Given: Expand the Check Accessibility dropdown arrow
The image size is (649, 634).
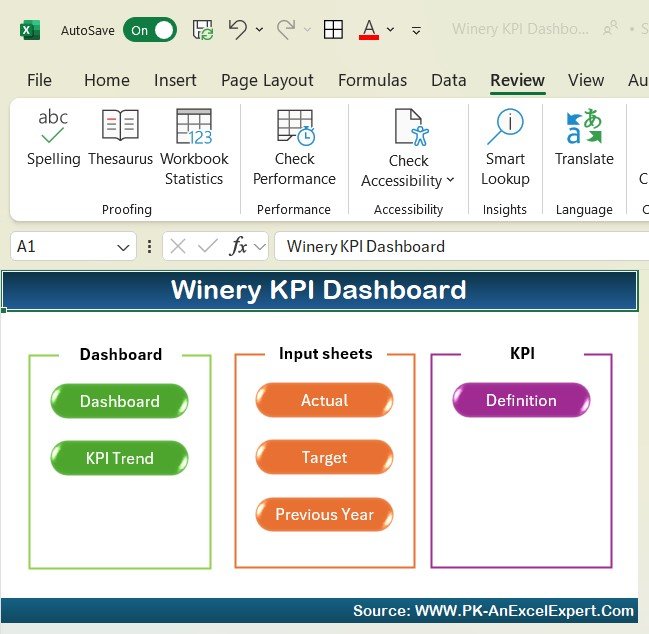Looking at the screenshot, I should tap(451, 180).
